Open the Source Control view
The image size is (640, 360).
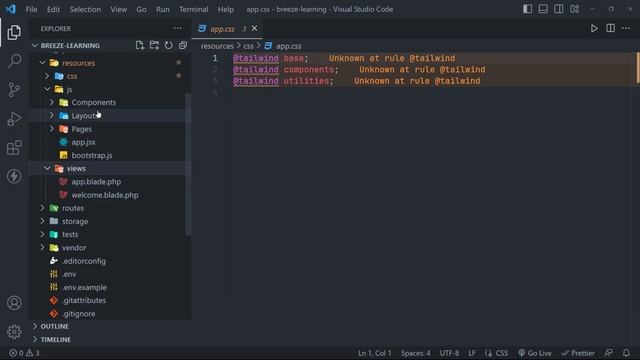coord(14,90)
